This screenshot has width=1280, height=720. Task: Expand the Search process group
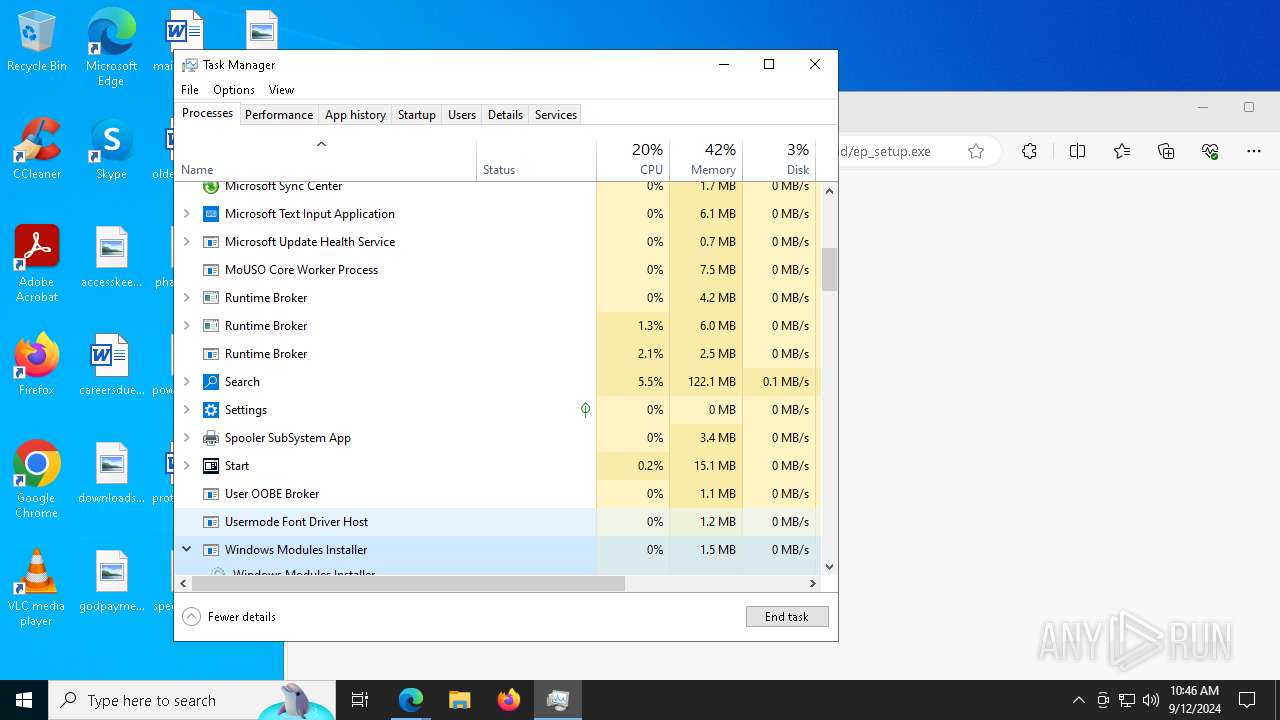186,382
